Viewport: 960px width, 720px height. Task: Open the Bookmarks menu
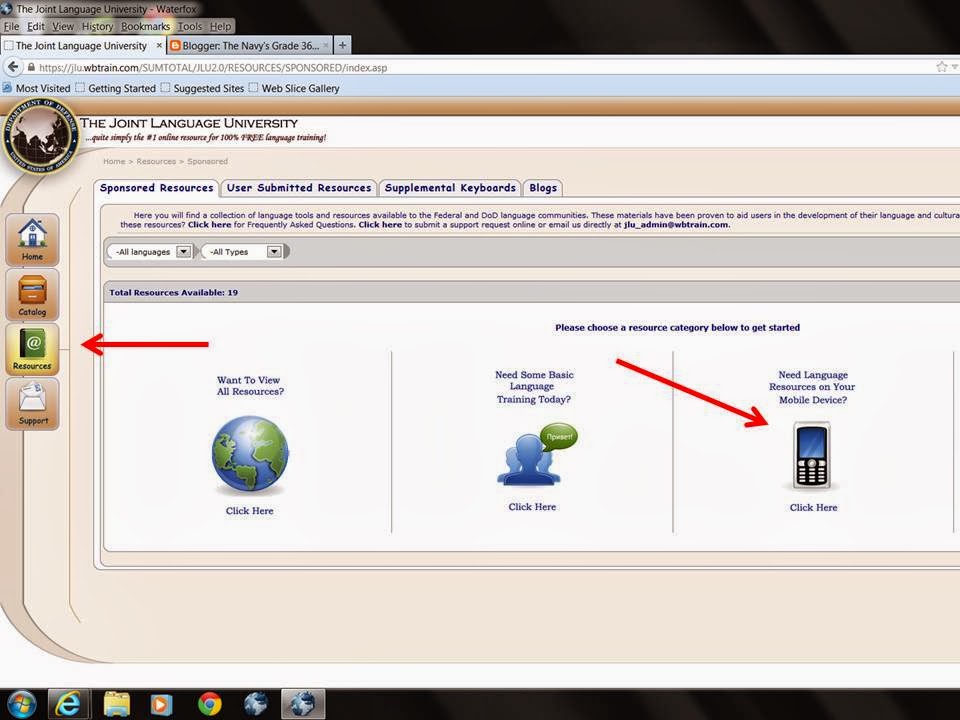[145, 26]
